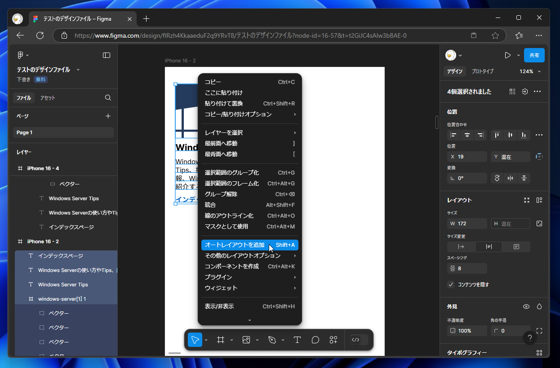The image size is (560, 368).
Task: Toggle the clip content checkbox
Action: (x=451, y=284)
